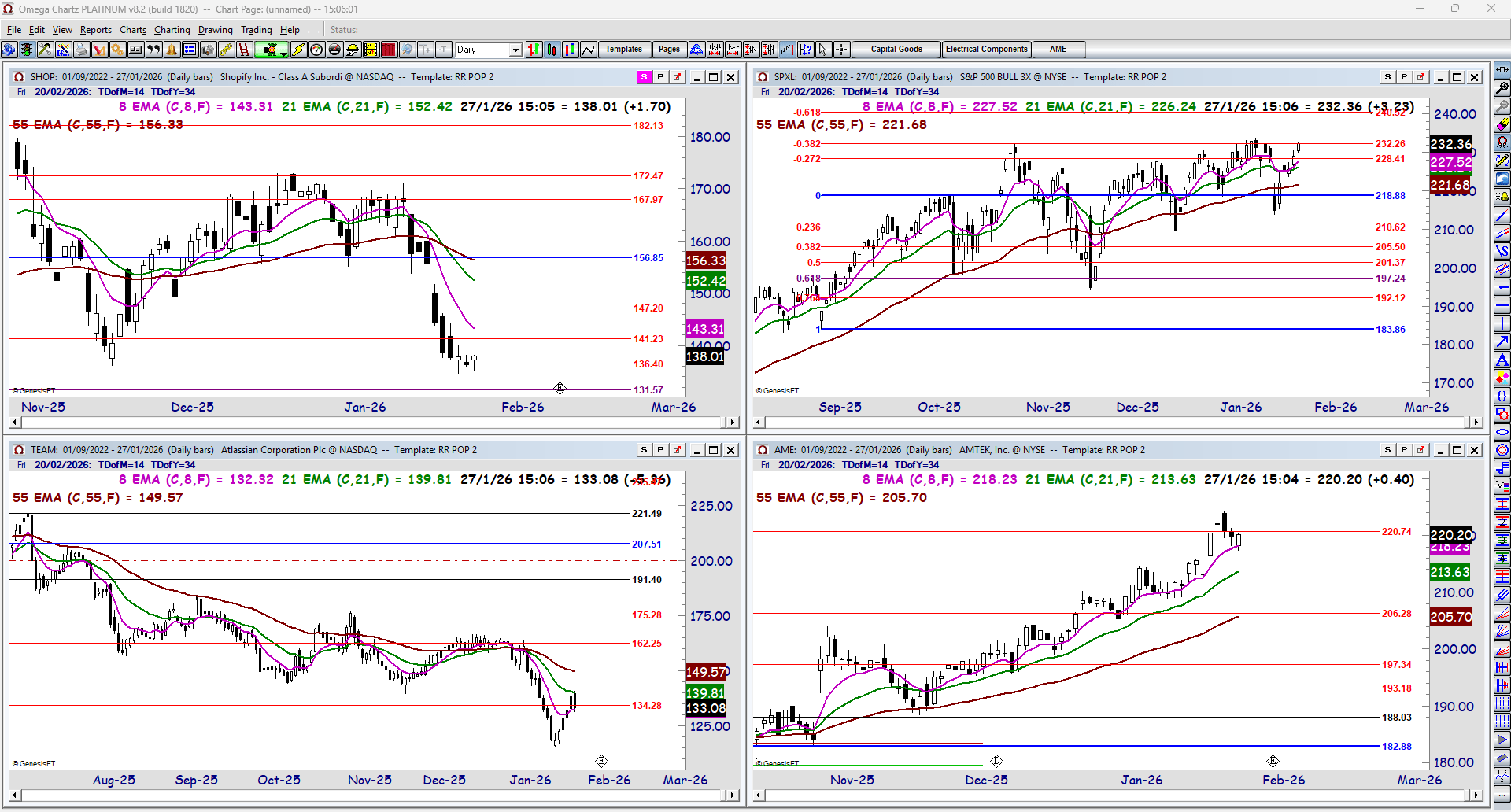The height and width of the screenshot is (812, 1511).
Task: Open the Trading menu
Action: [257, 30]
